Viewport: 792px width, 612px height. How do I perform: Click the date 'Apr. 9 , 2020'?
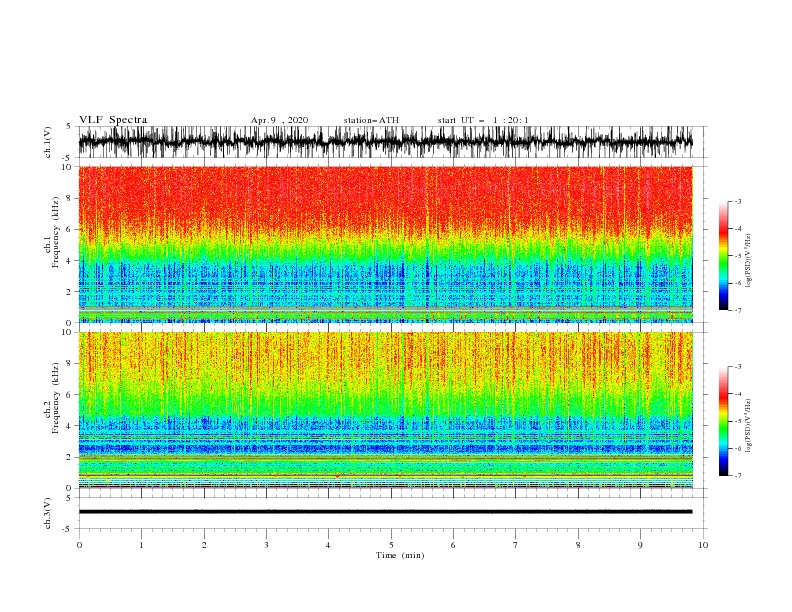click(279, 120)
